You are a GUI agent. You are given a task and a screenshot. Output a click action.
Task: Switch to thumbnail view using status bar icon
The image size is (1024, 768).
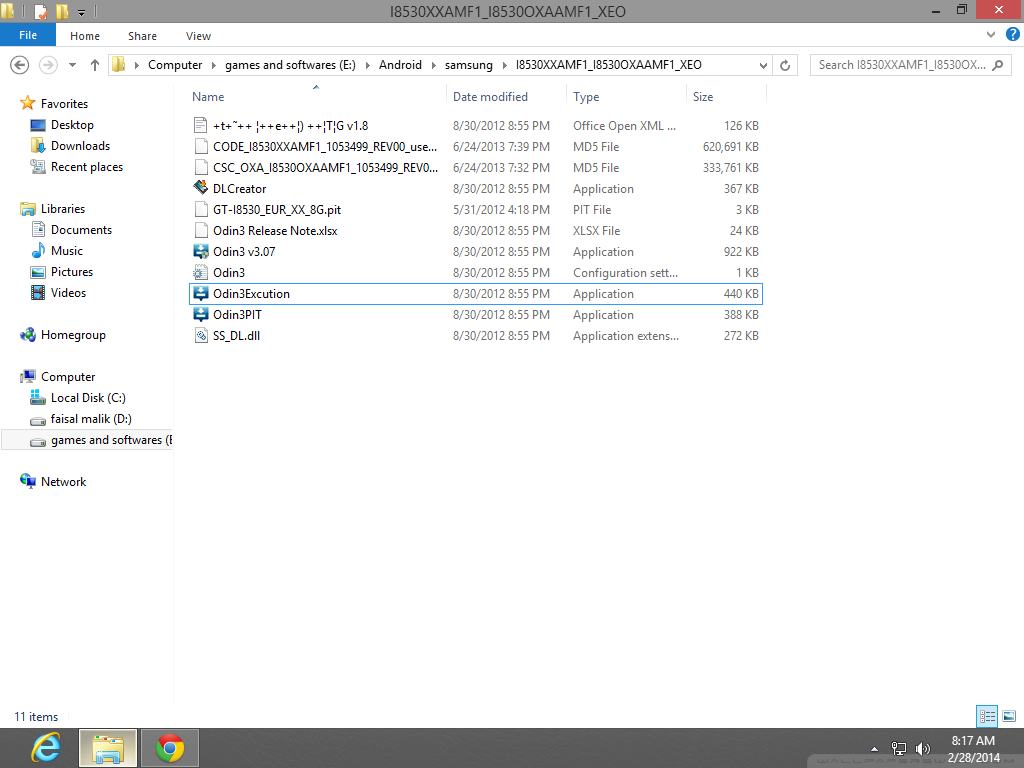click(x=1010, y=716)
